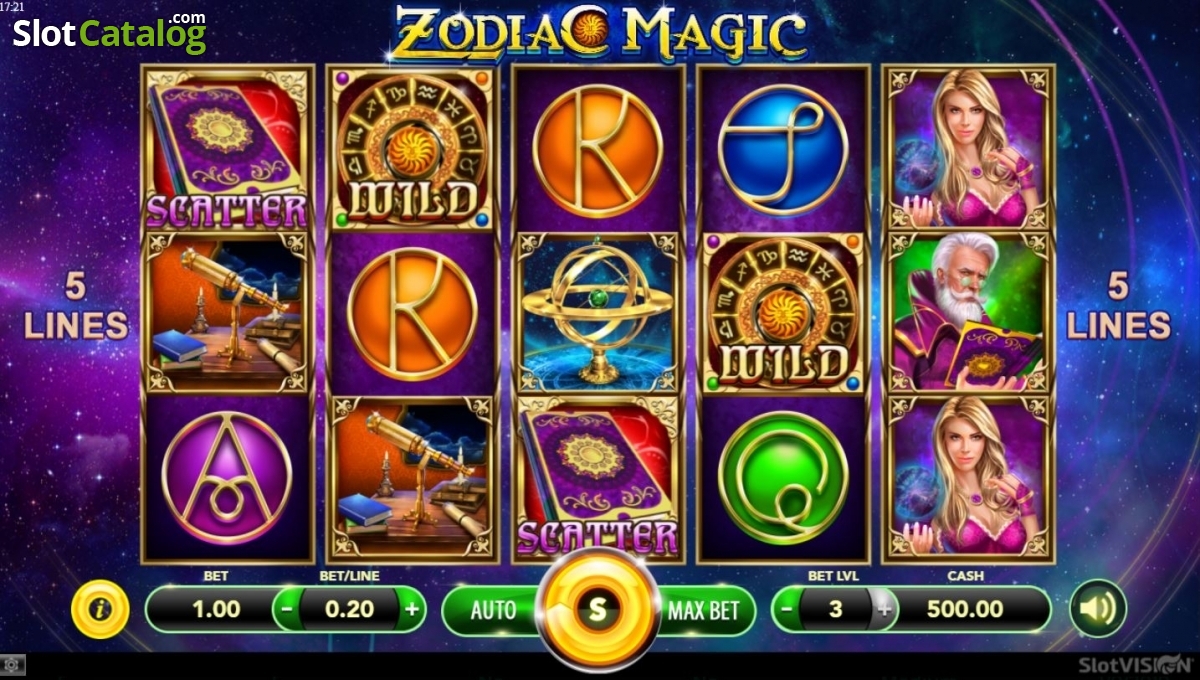Click the settings gear in bottom-left corner
1200x680 pixels.
point(10,663)
